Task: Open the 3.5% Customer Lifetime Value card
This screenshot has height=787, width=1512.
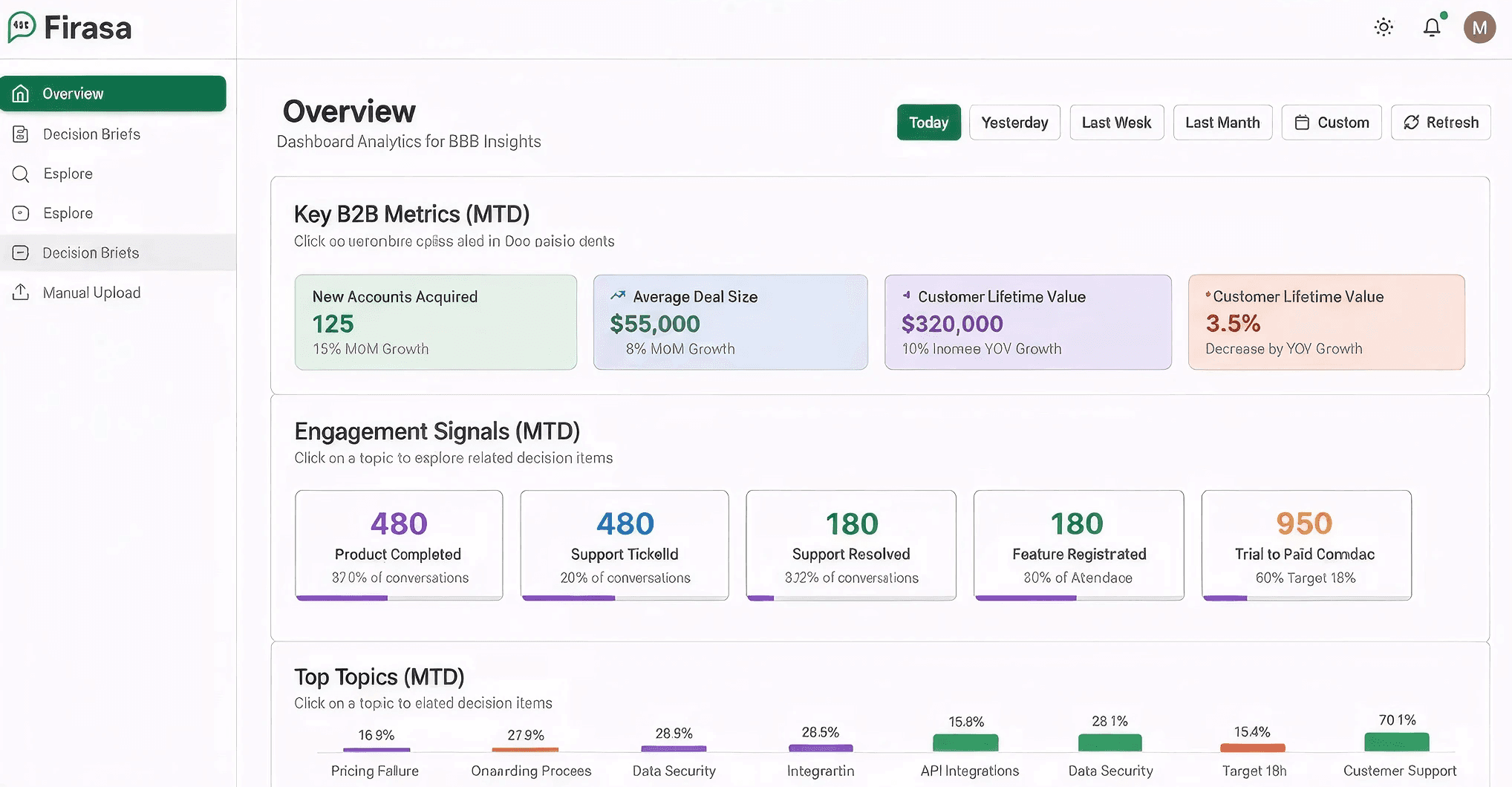Action: coord(1326,322)
